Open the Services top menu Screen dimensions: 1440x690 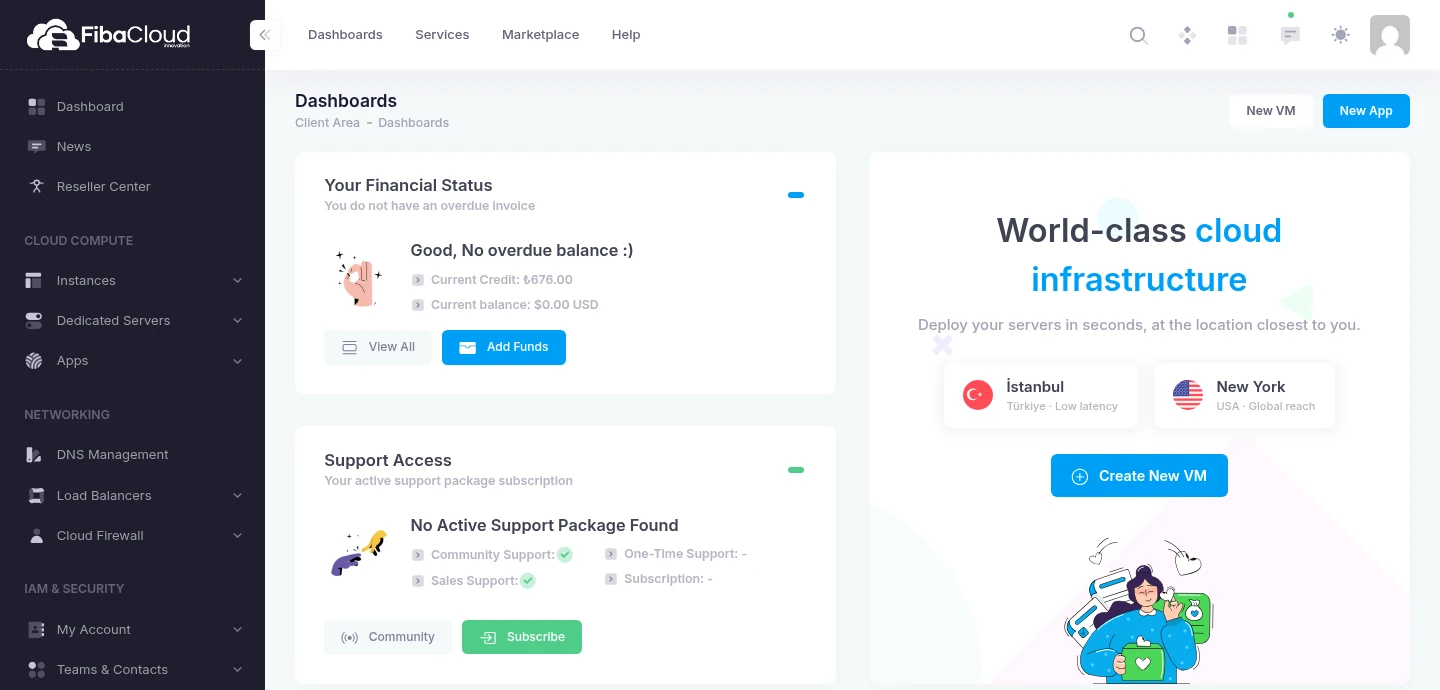pos(442,35)
